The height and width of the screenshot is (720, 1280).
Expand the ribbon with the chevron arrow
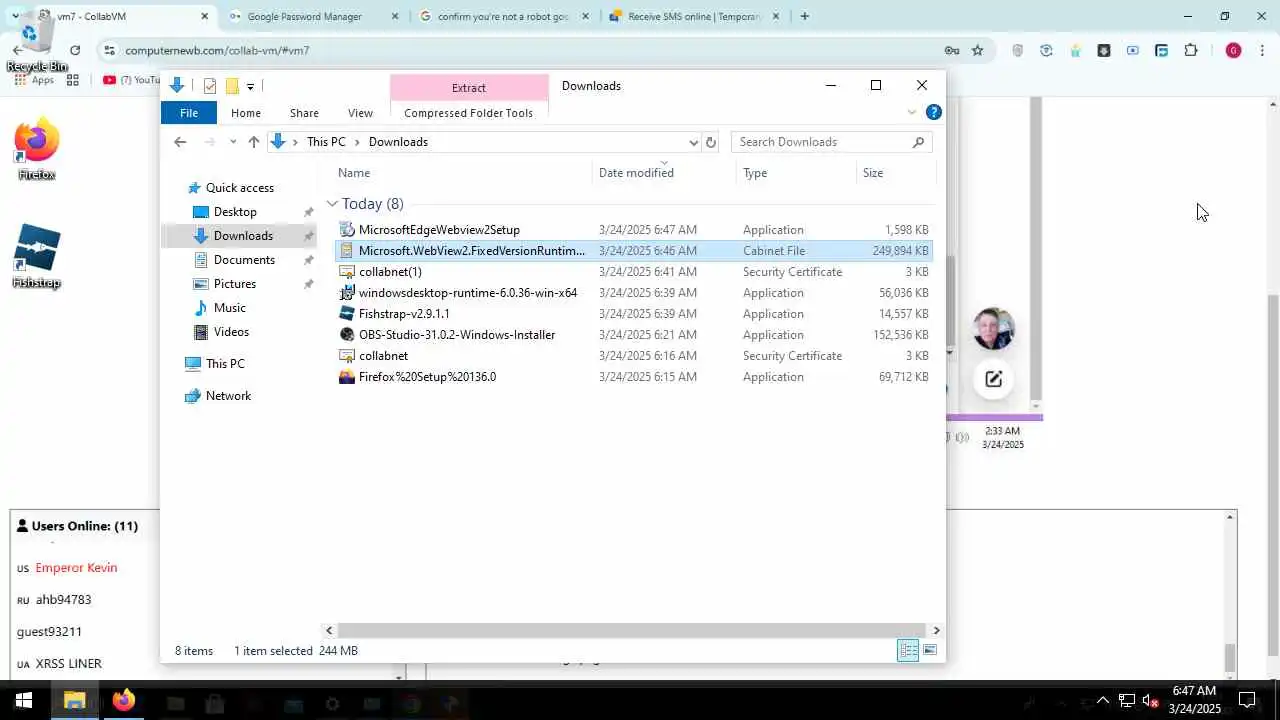(x=912, y=113)
